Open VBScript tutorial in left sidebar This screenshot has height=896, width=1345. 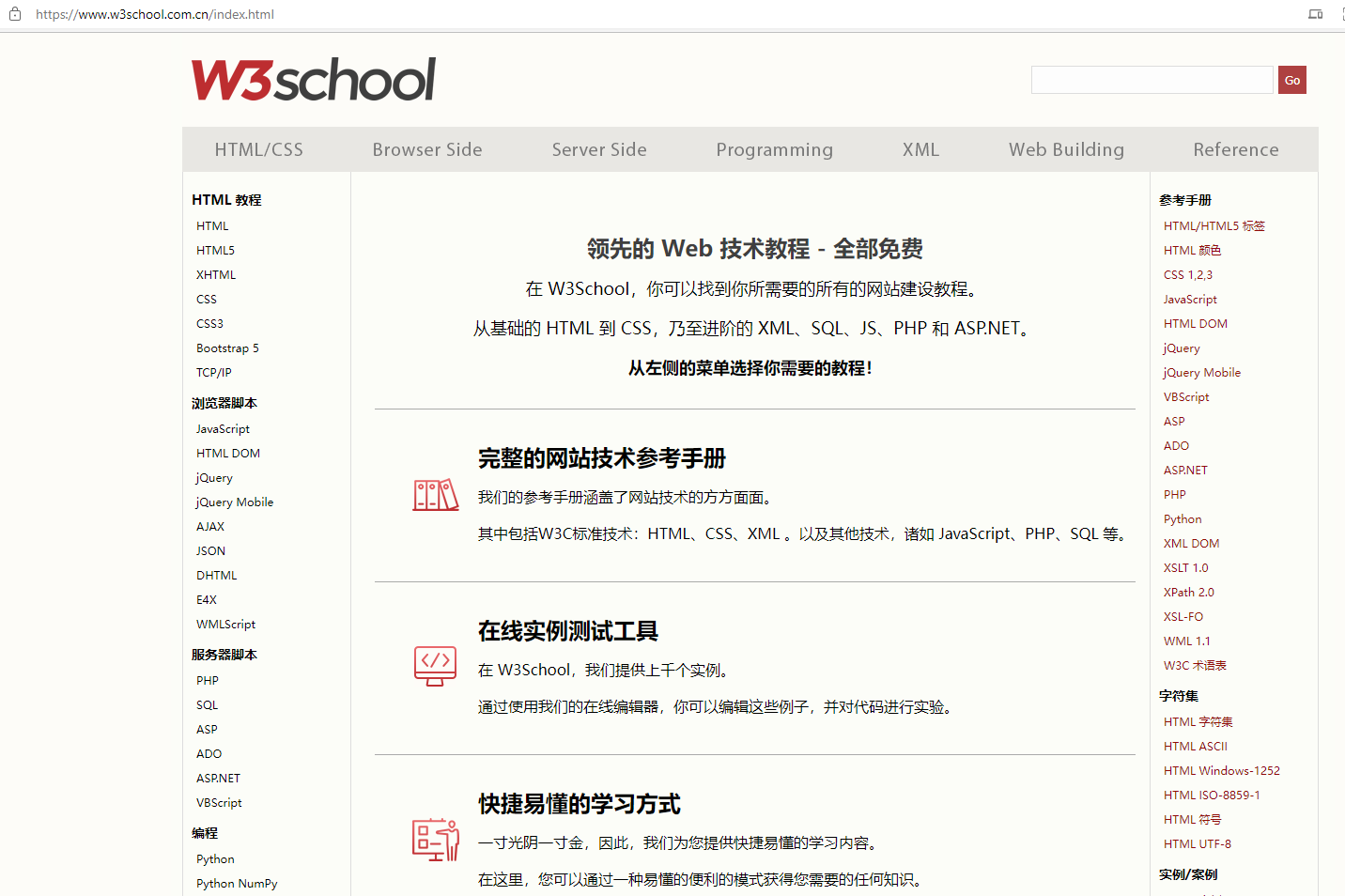pos(219,802)
